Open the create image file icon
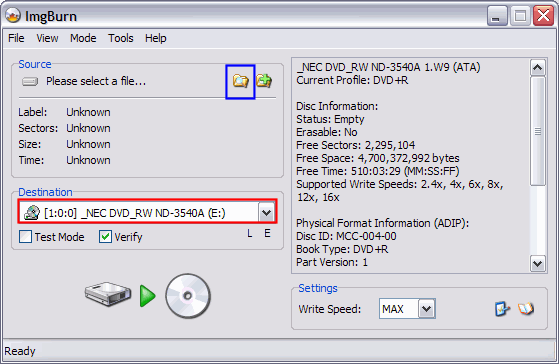 tap(264, 81)
